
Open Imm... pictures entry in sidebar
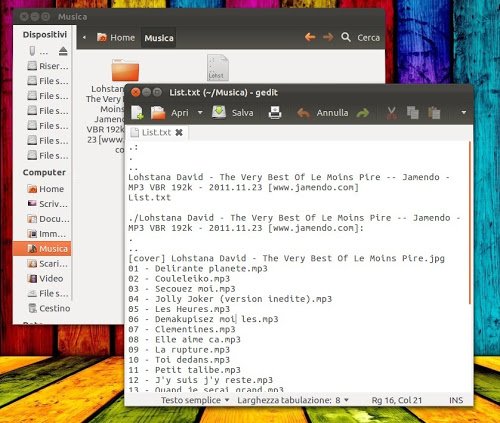(x=47, y=234)
